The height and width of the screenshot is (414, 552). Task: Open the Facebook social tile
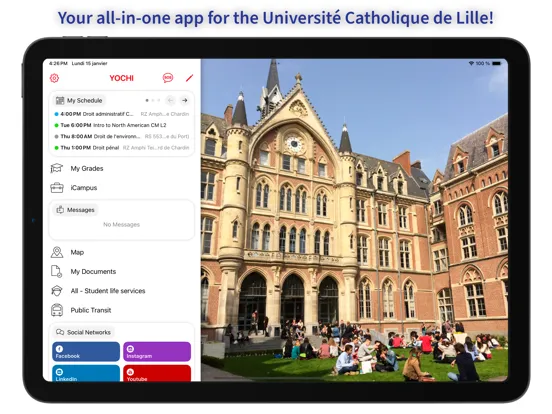86,351
